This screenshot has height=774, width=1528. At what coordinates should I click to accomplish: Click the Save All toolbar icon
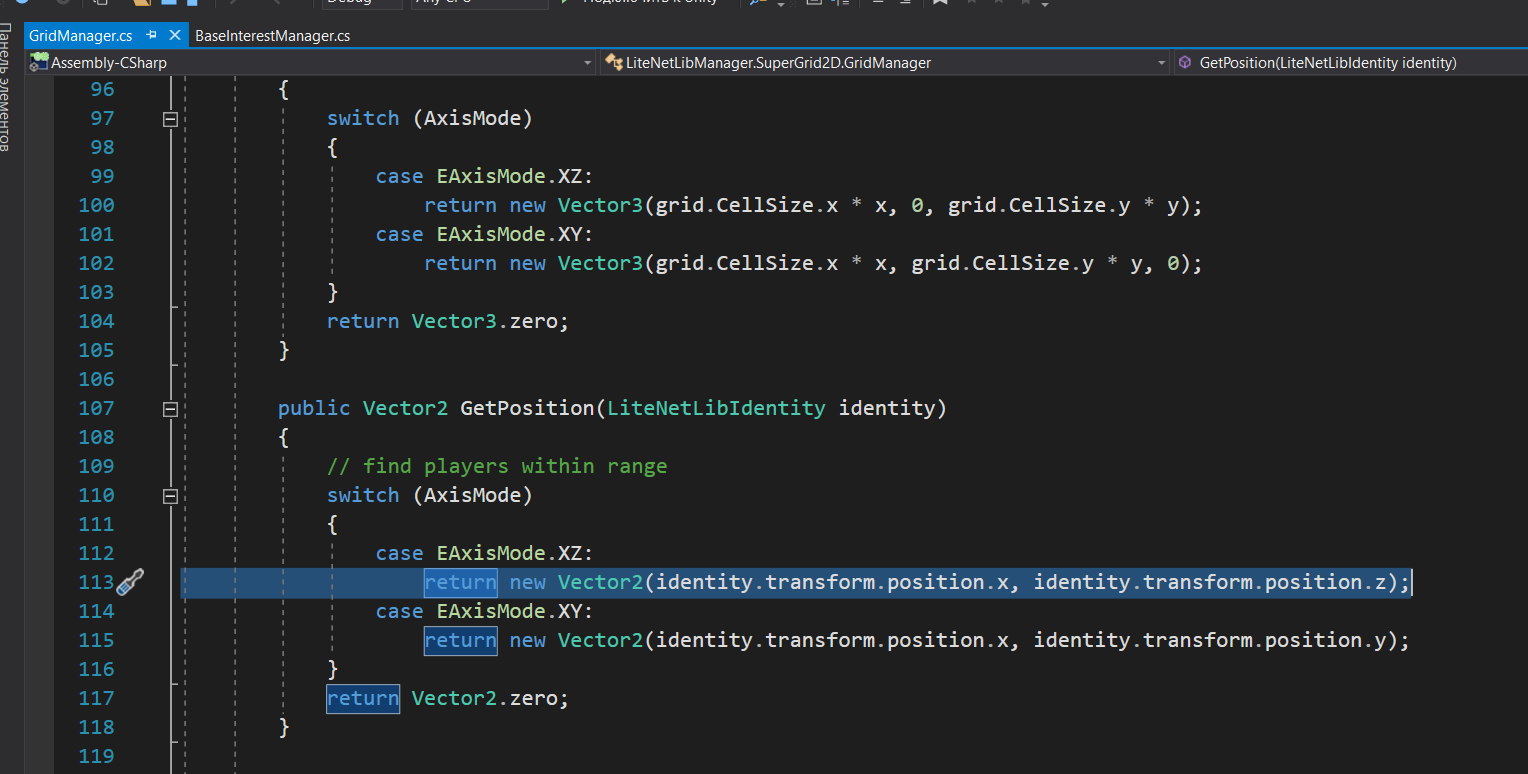tap(190, 3)
